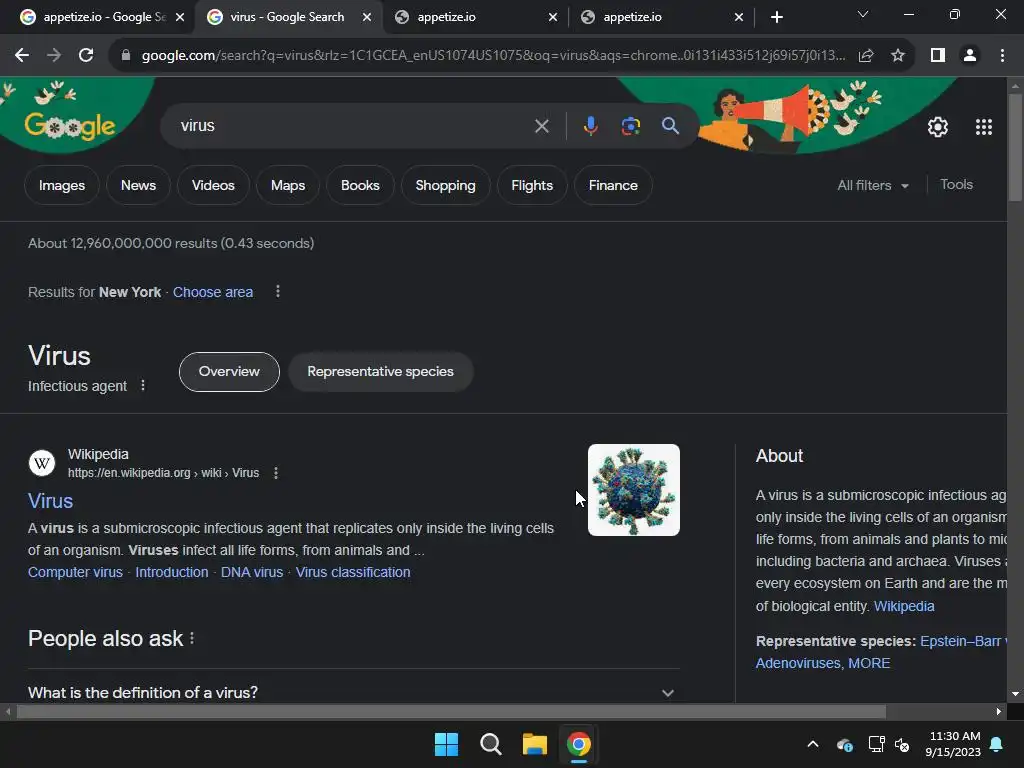The image size is (1024, 768).
Task: Click the browser forward arrow
Action: (54, 56)
